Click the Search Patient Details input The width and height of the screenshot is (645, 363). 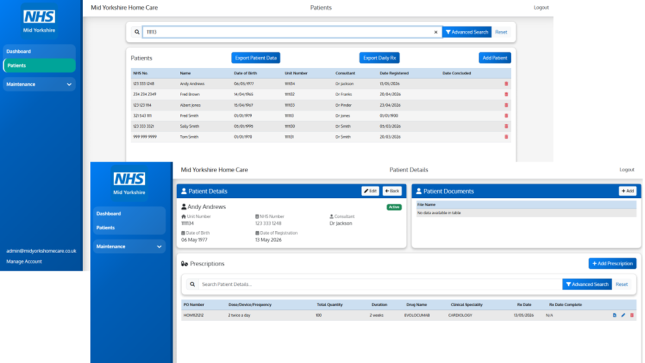click(x=380, y=284)
